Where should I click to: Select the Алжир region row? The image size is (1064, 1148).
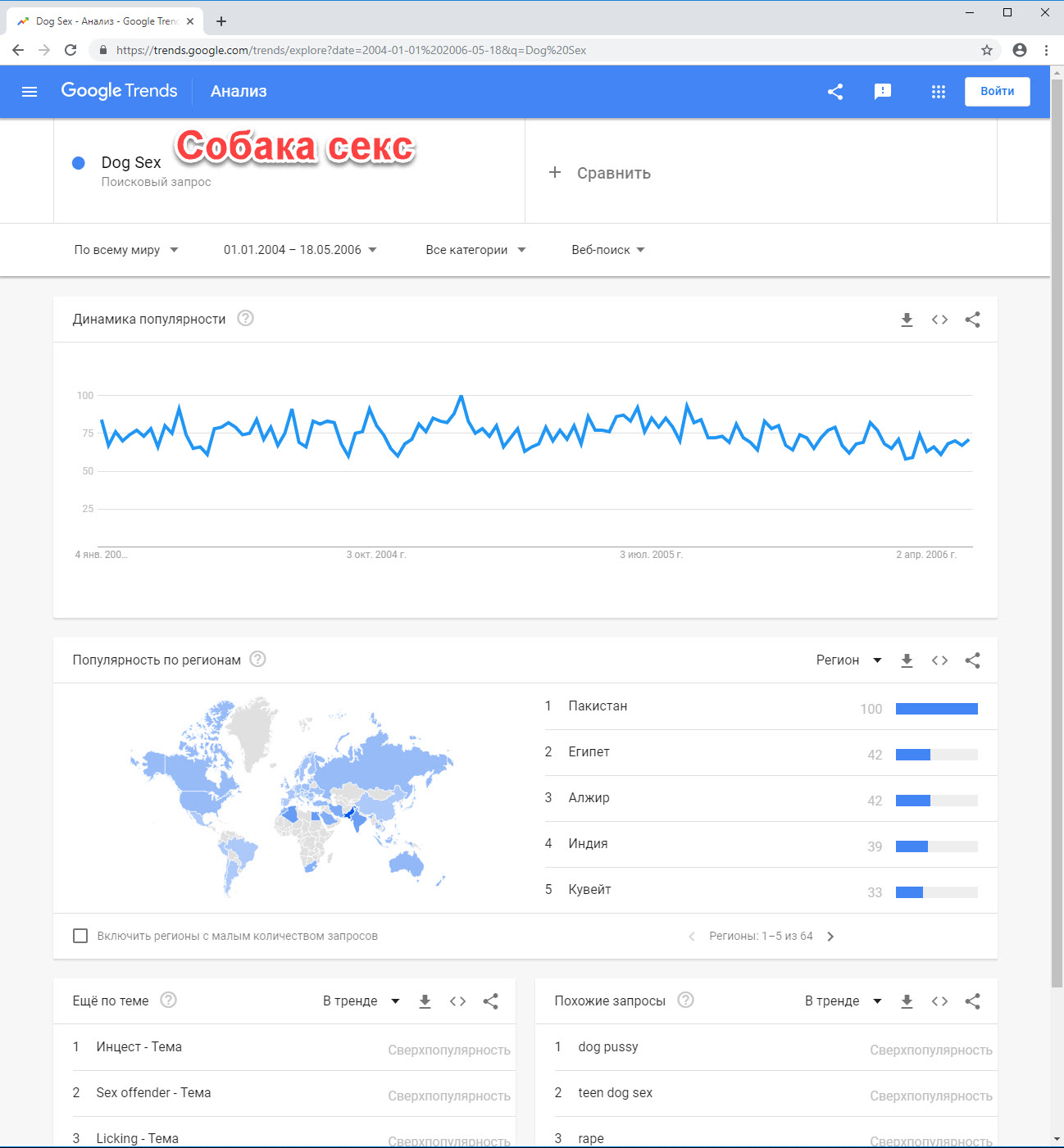[x=771, y=798]
